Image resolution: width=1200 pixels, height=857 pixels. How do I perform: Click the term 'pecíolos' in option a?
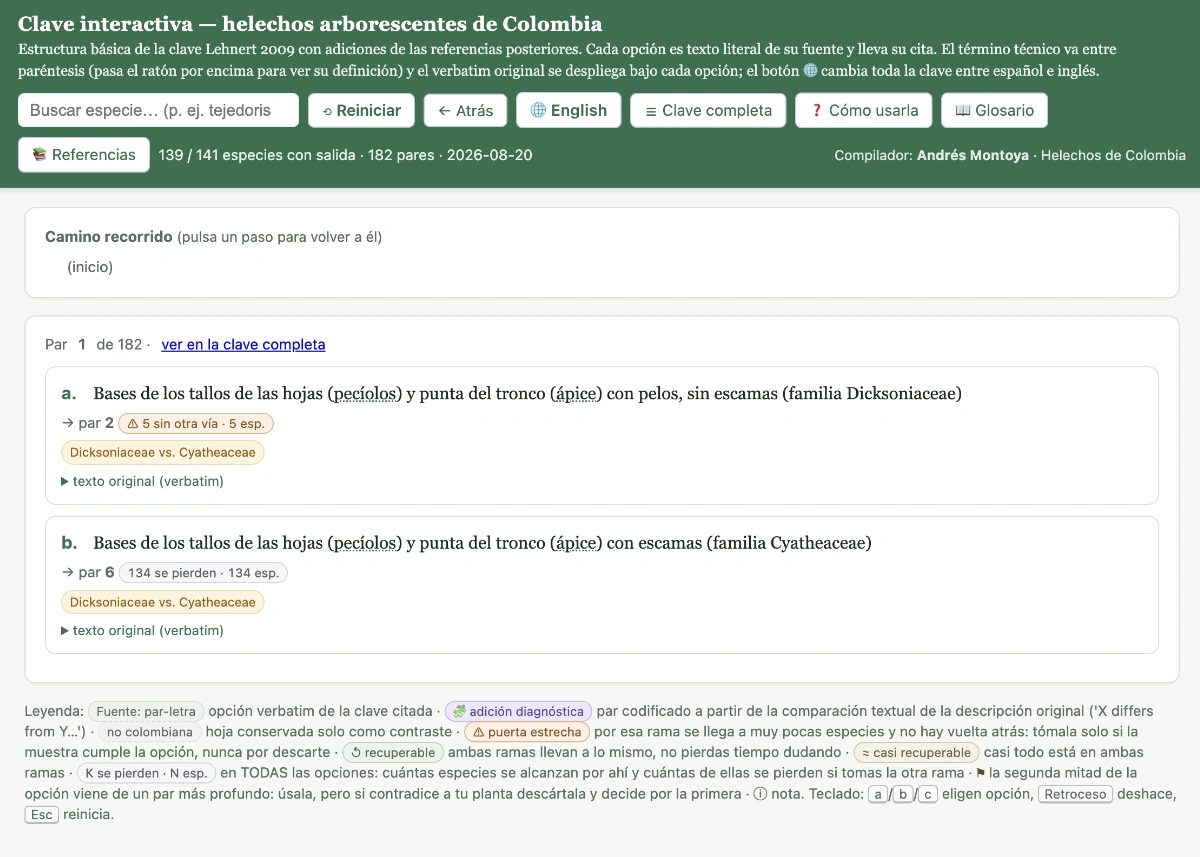click(x=365, y=394)
